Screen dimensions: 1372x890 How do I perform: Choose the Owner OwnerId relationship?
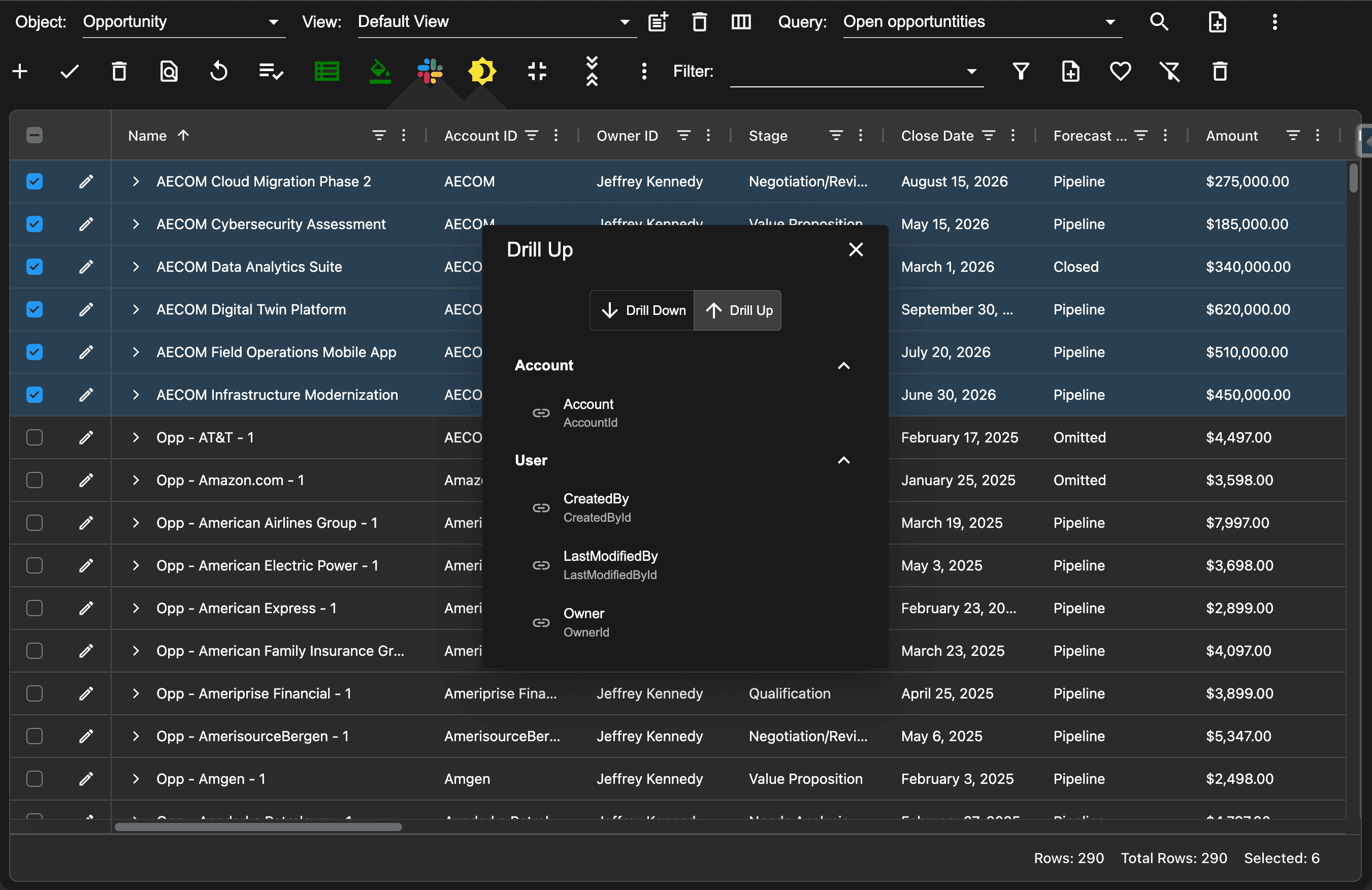(x=585, y=622)
